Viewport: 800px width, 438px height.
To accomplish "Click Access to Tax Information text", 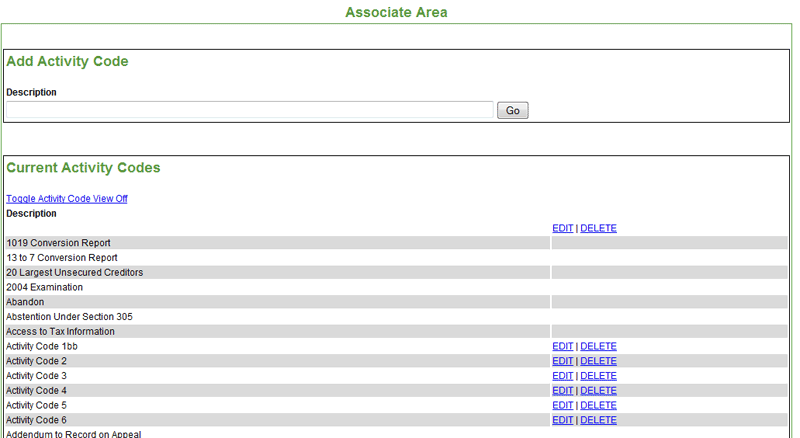I will pyautogui.click(x=60, y=332).
